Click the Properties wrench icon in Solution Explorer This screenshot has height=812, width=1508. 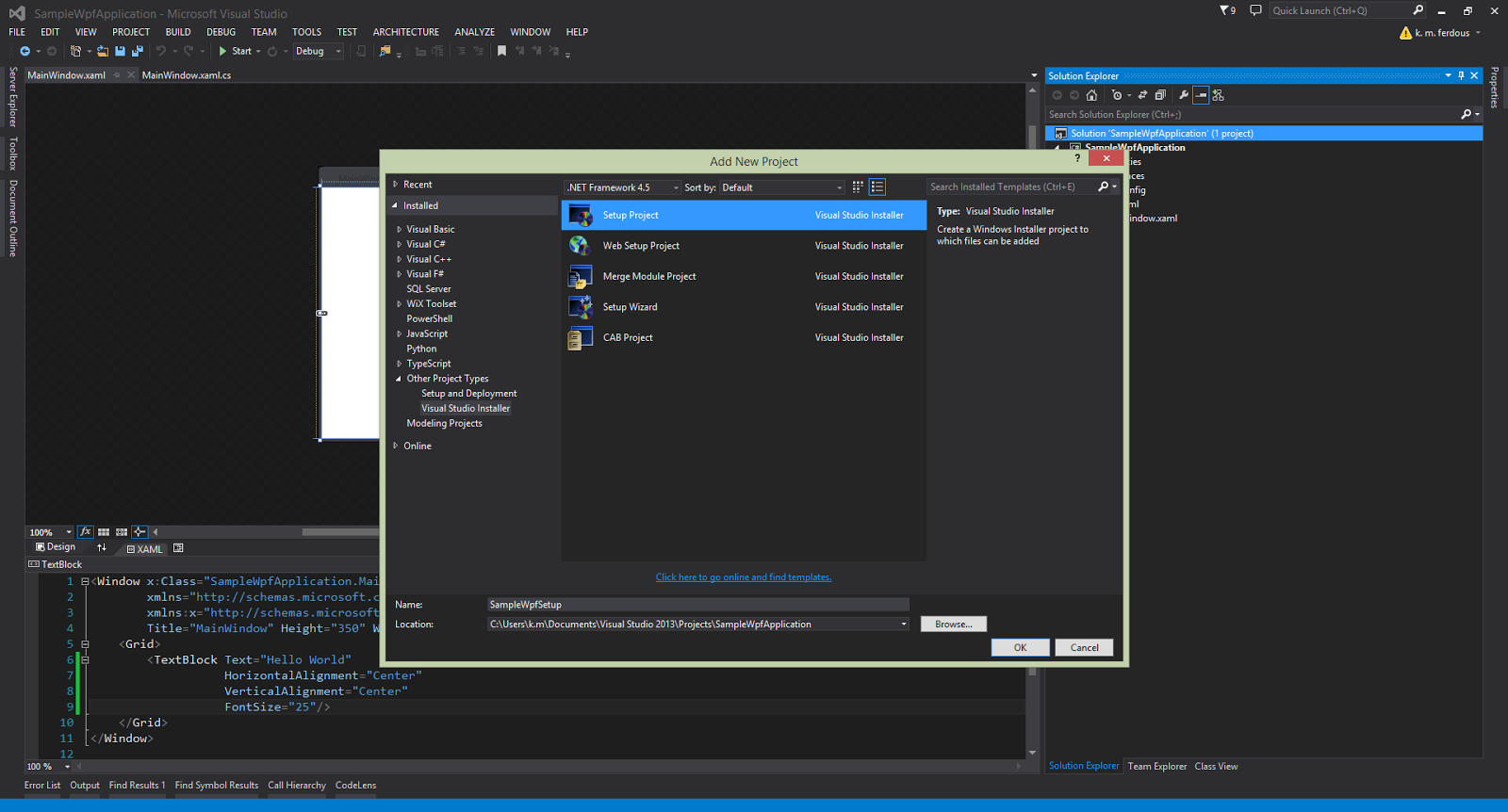coord(1184,95)
